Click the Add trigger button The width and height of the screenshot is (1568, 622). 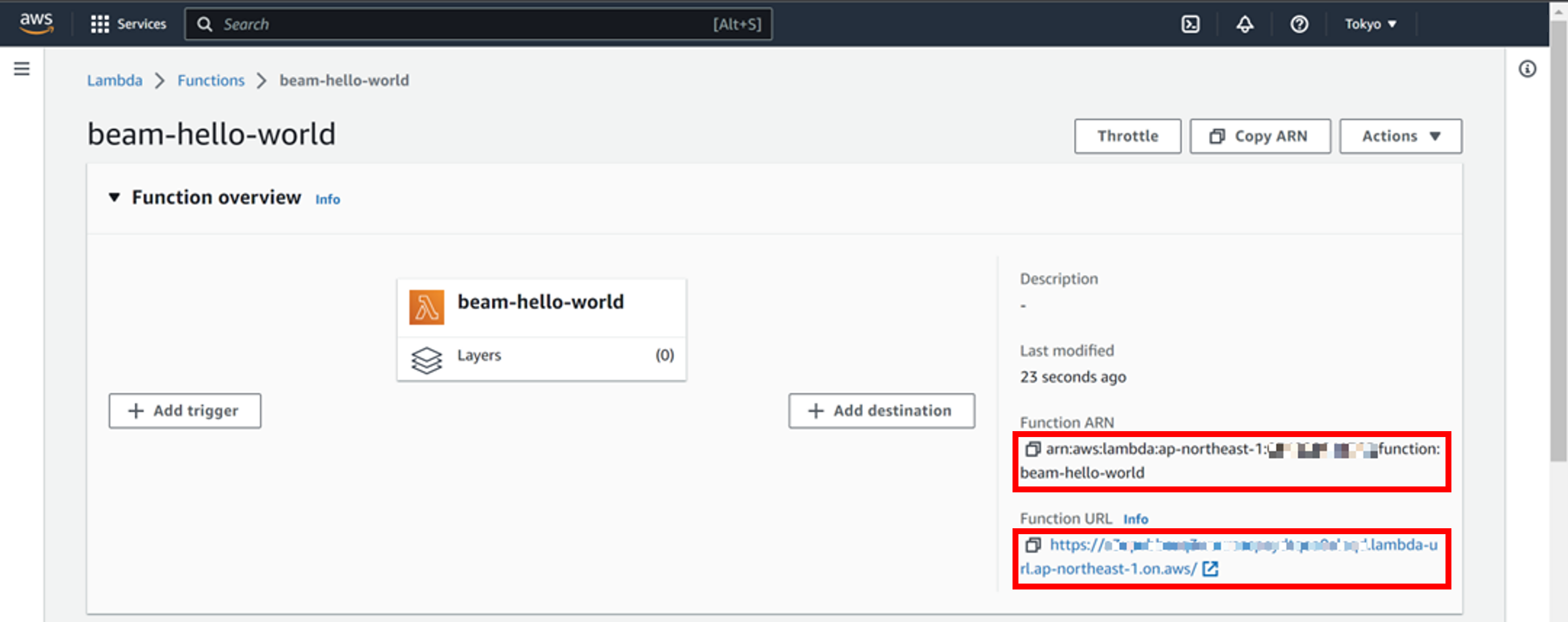point(185,411)
